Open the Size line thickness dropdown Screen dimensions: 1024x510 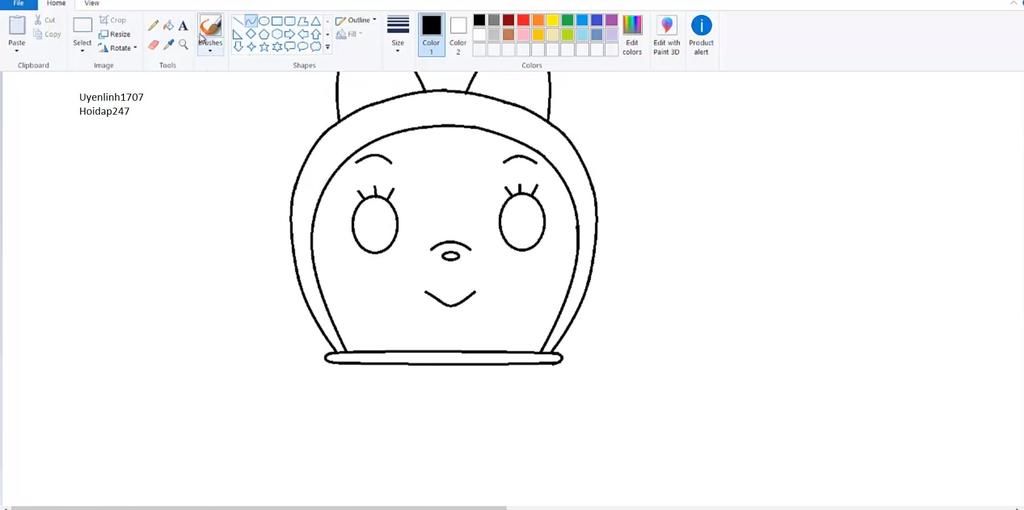[398, 34]
